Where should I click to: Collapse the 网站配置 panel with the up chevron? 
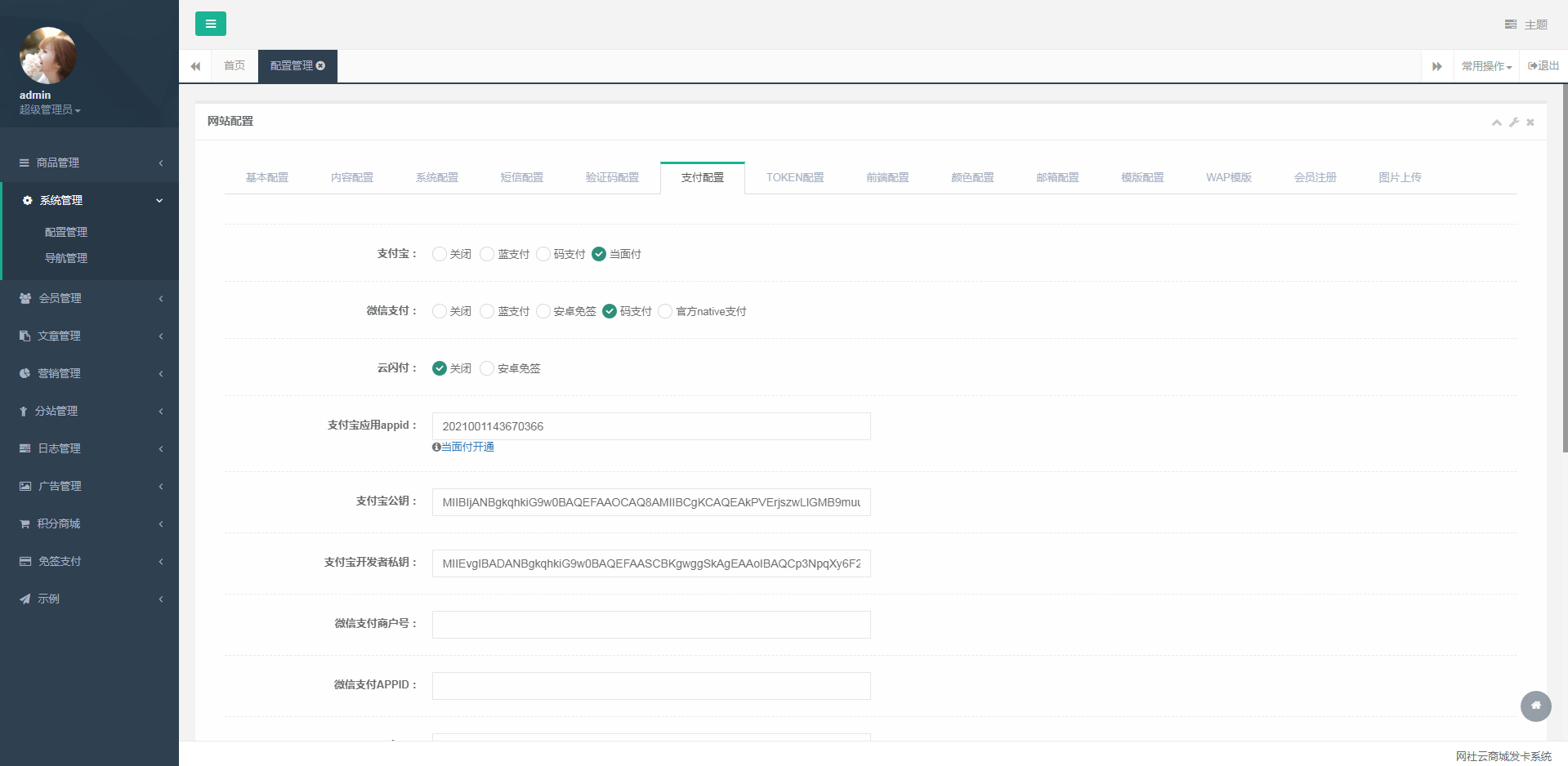(1496, 122)
